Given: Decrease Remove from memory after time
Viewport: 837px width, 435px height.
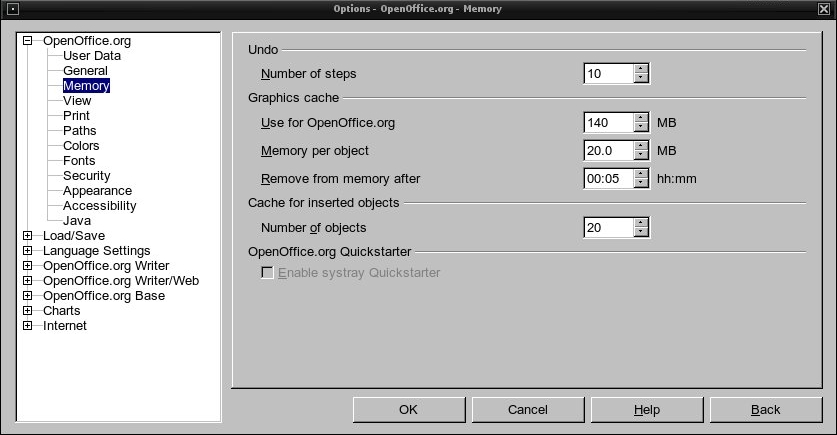Looking at the screenshot, I should point(641,183).
